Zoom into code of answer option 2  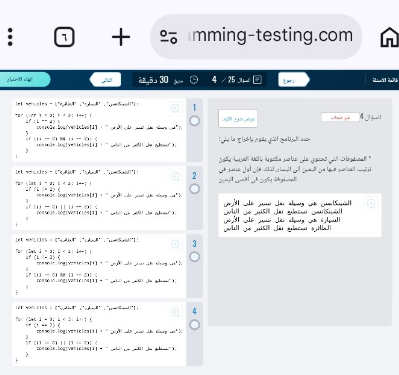(175, 176)
